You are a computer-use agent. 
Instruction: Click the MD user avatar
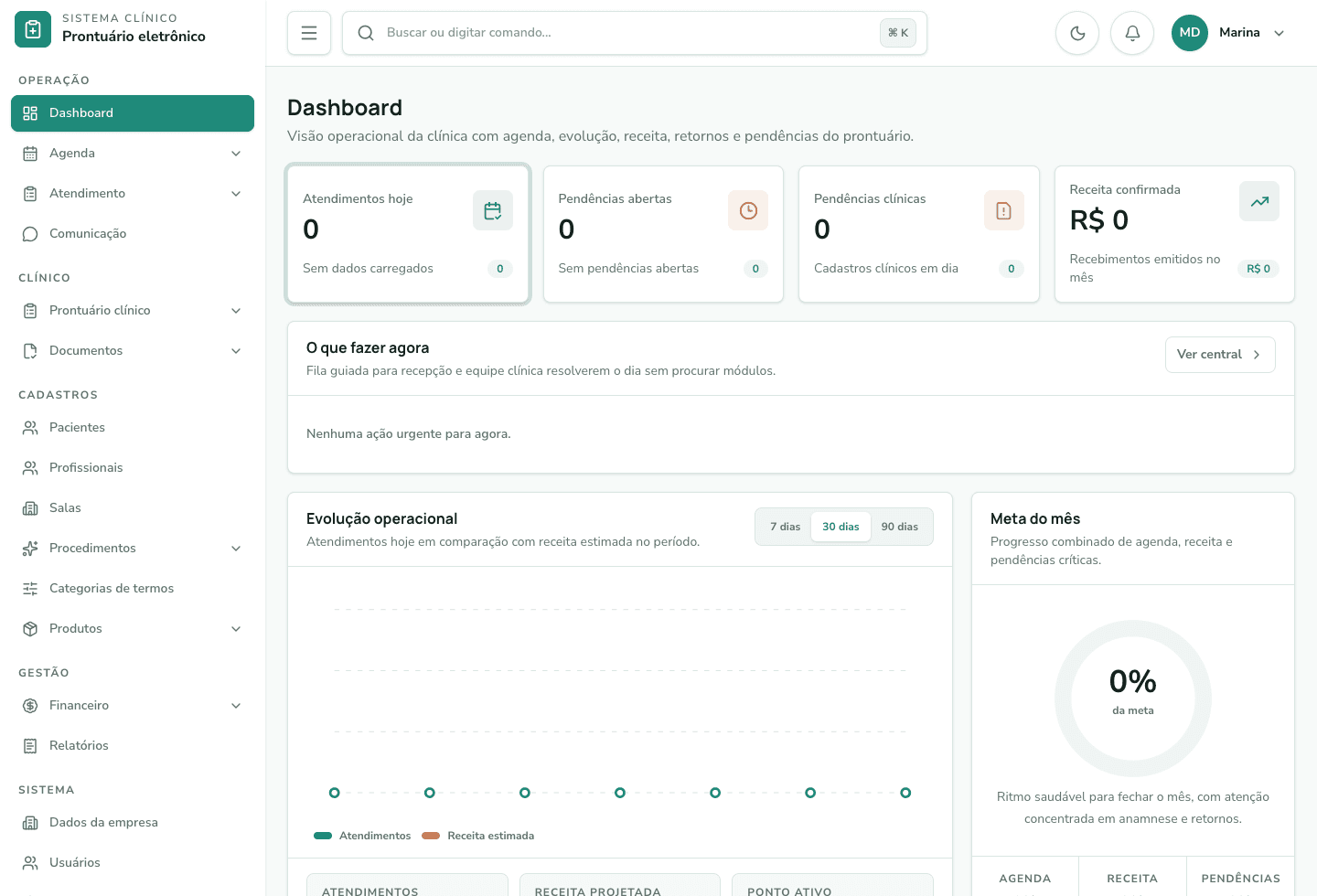coord(1190,33)
